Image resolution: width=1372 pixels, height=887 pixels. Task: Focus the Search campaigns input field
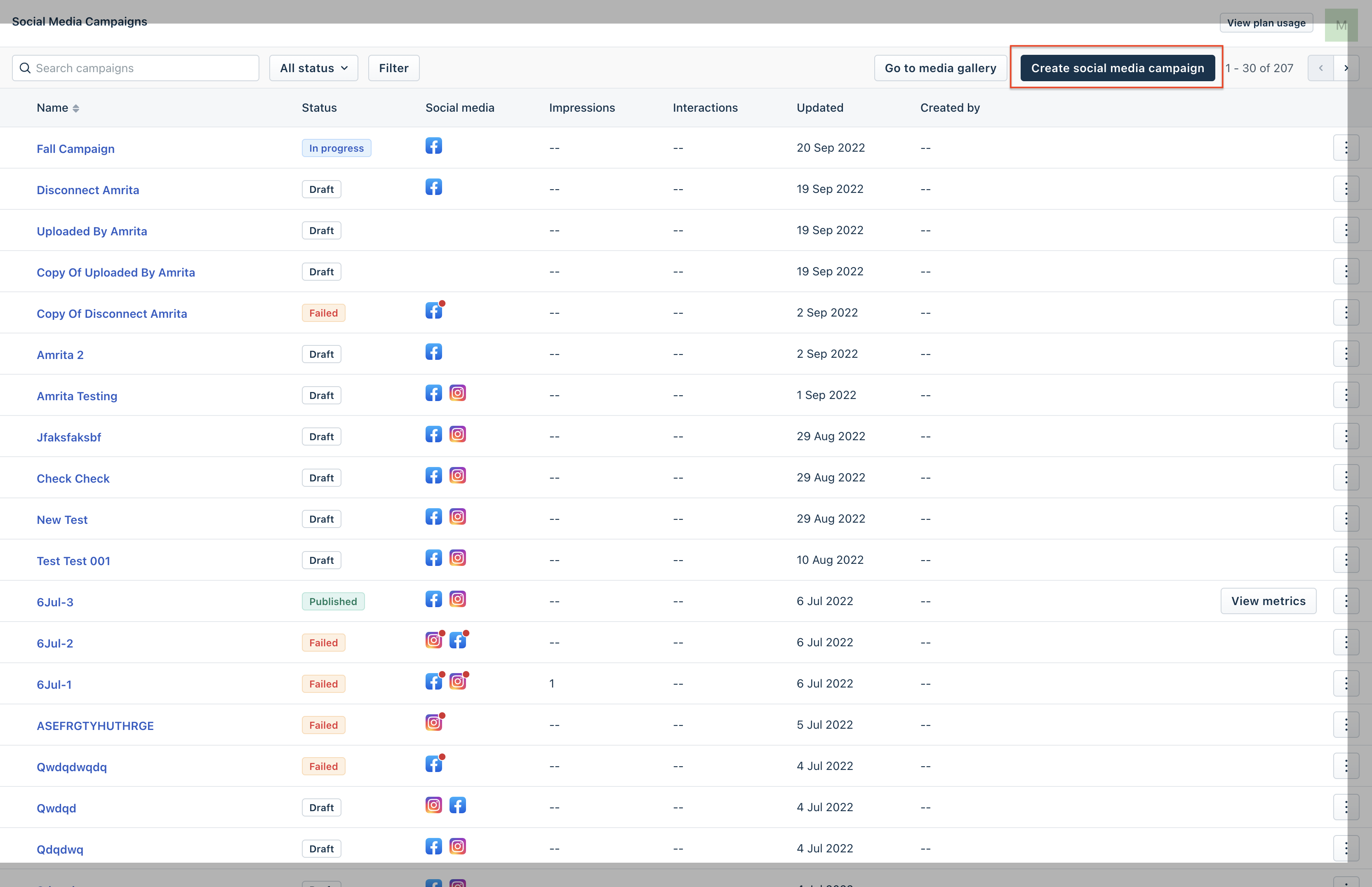[144, 68]
